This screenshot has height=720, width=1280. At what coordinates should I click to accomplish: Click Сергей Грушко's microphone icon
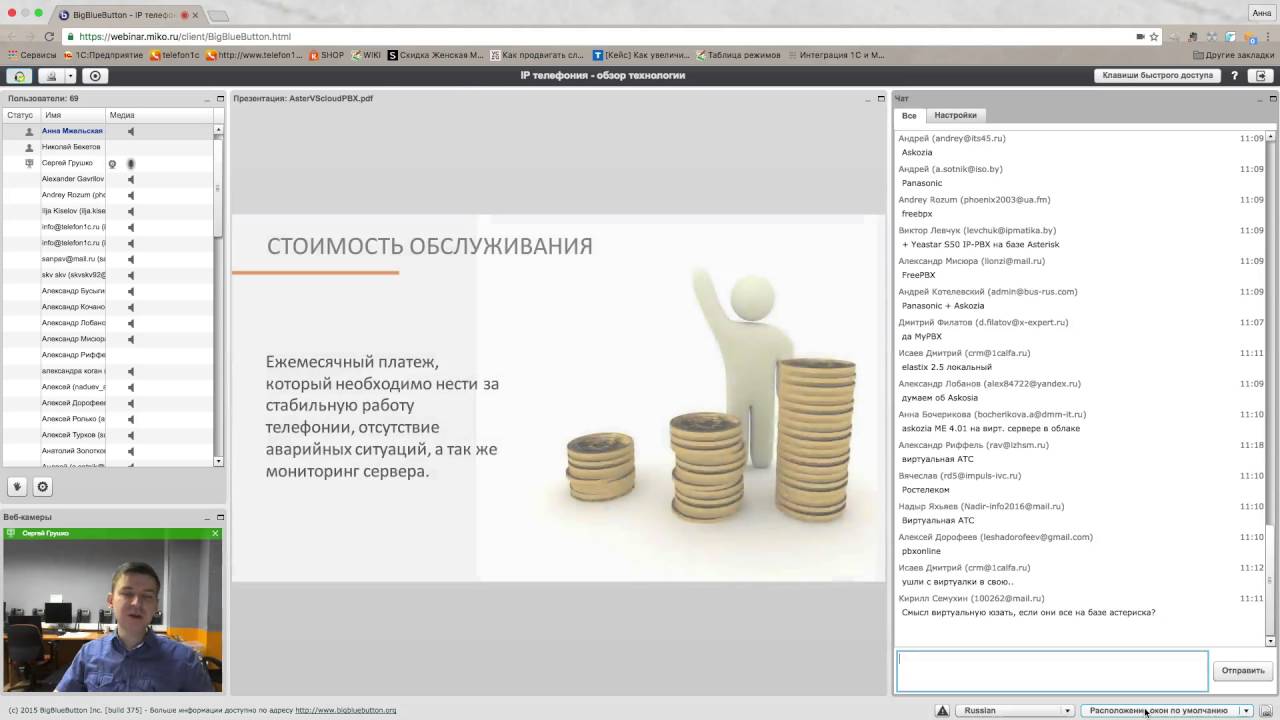(130, 163)
